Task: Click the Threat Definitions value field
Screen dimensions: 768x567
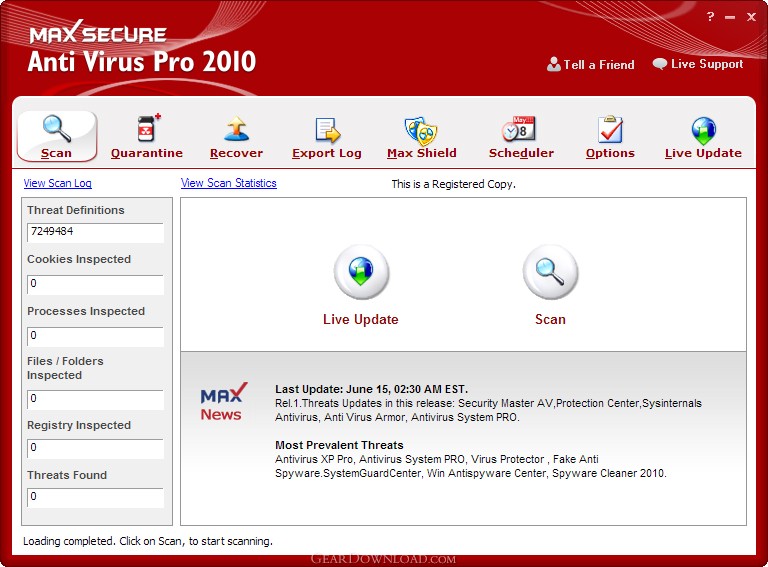Action: click(96, 233)
